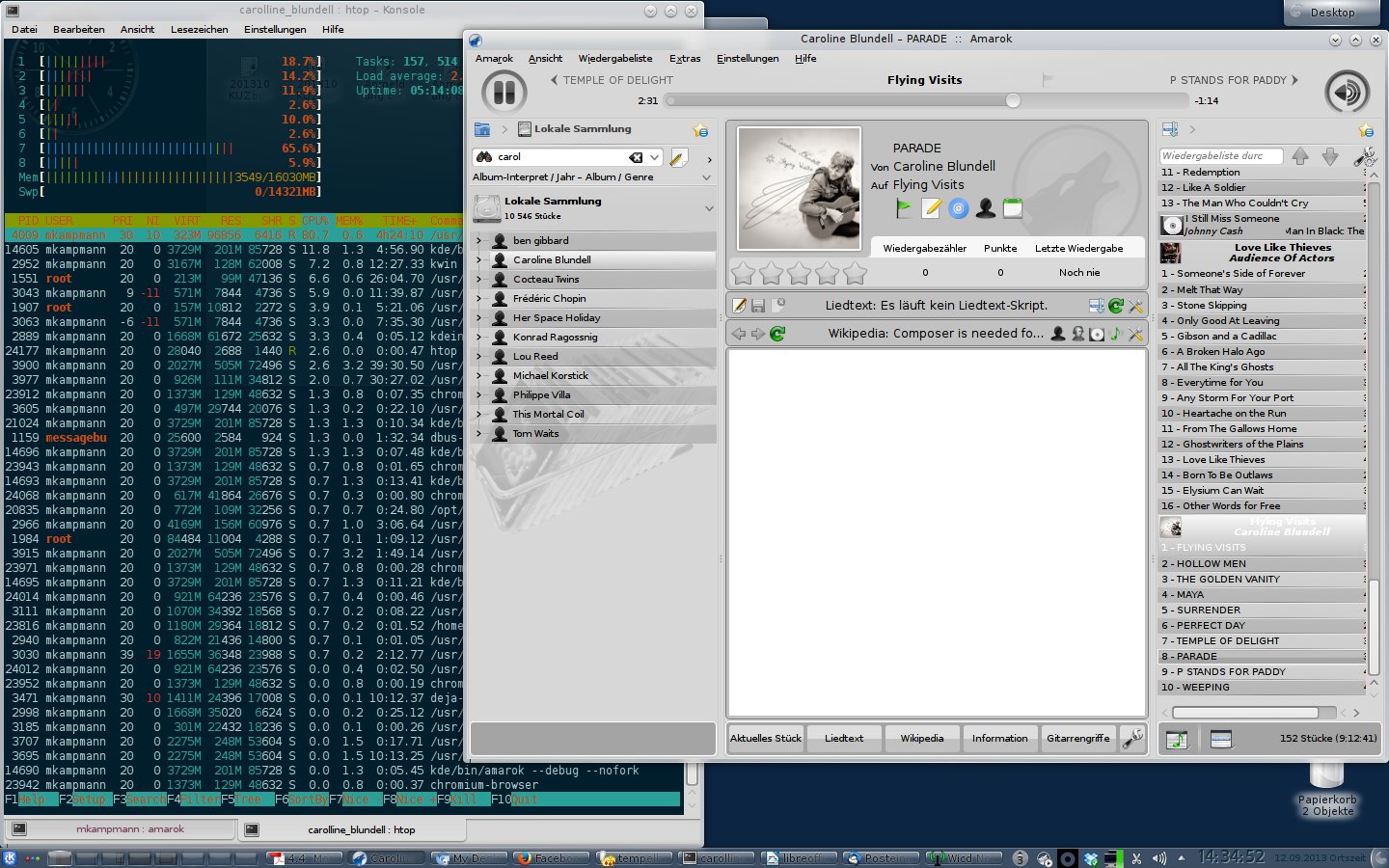
Task: Jump to the Liedtext applet
Action: point(844,739)
